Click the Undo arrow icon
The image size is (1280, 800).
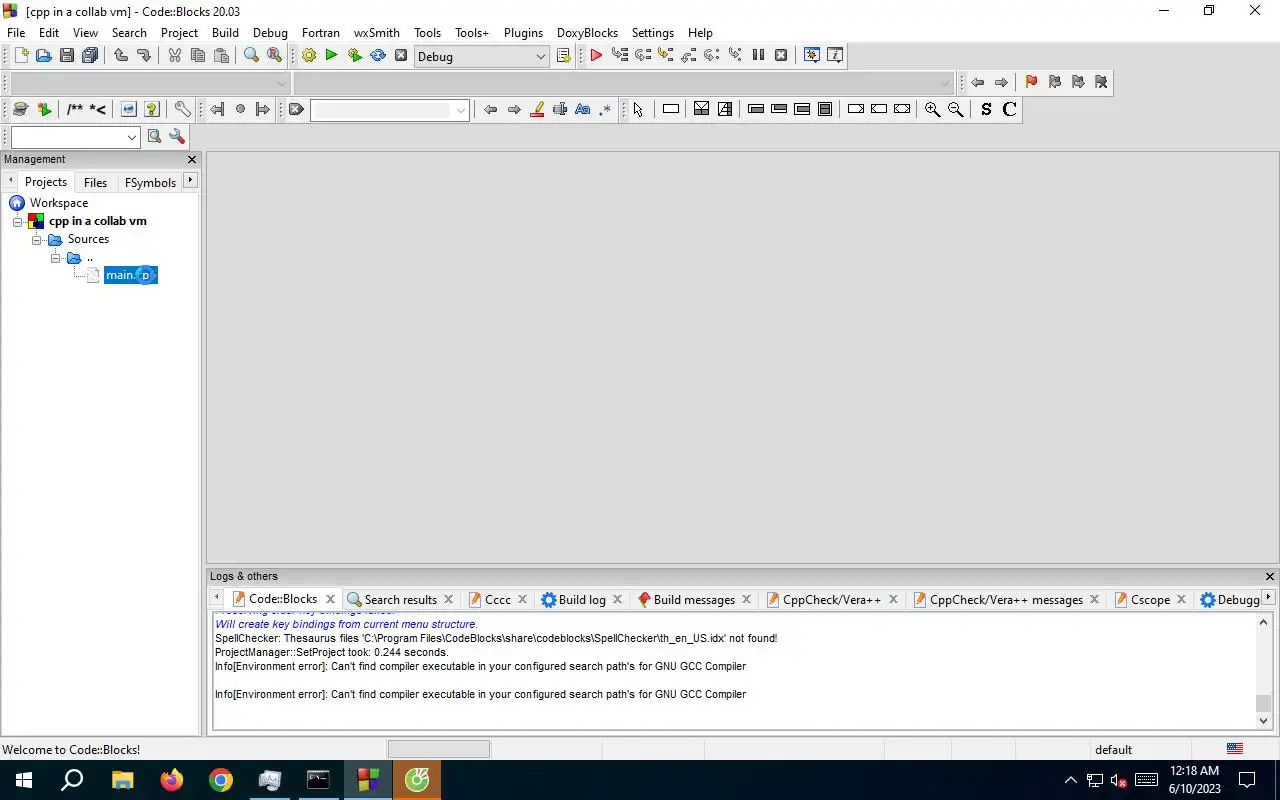pyautogui.click(x=121, y=56)
